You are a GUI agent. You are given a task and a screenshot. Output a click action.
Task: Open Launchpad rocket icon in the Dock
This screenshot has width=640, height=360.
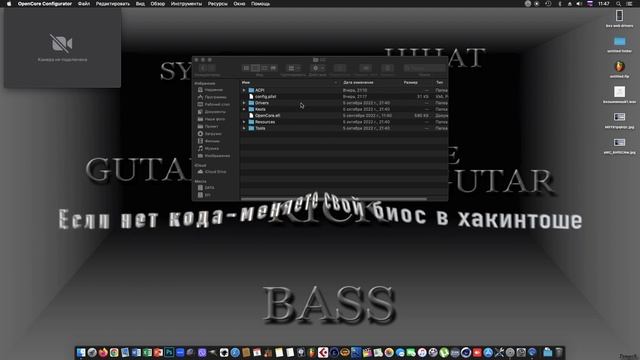coord(92,353)
